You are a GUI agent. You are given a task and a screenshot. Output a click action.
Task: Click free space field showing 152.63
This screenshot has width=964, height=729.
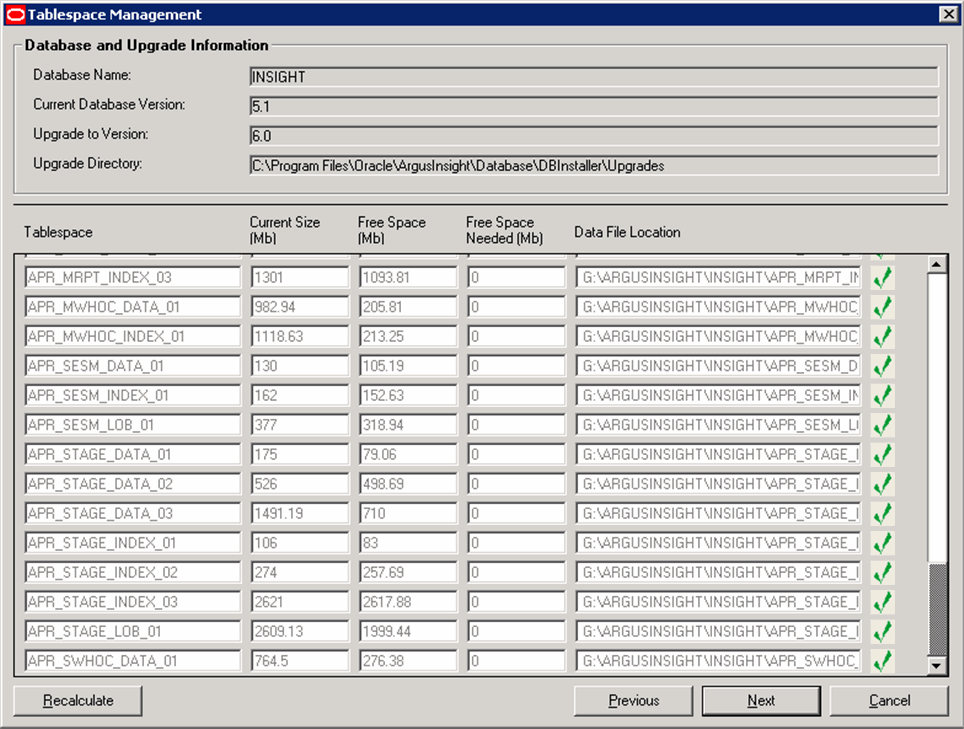[x=408, y=396]
